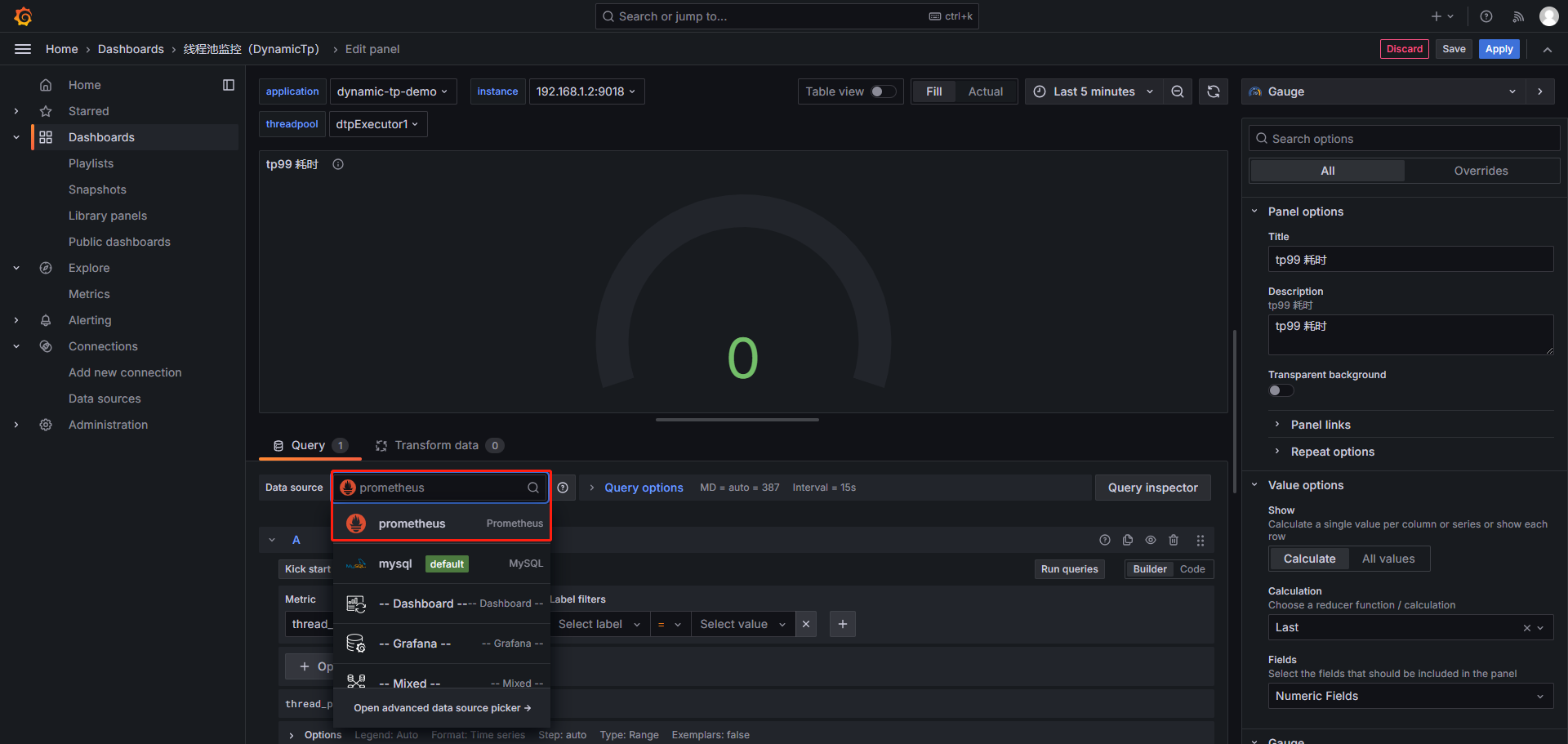Enable the Table view toggle
Image resolution: width=1568 pixels, height=744 pixels.
882,91
